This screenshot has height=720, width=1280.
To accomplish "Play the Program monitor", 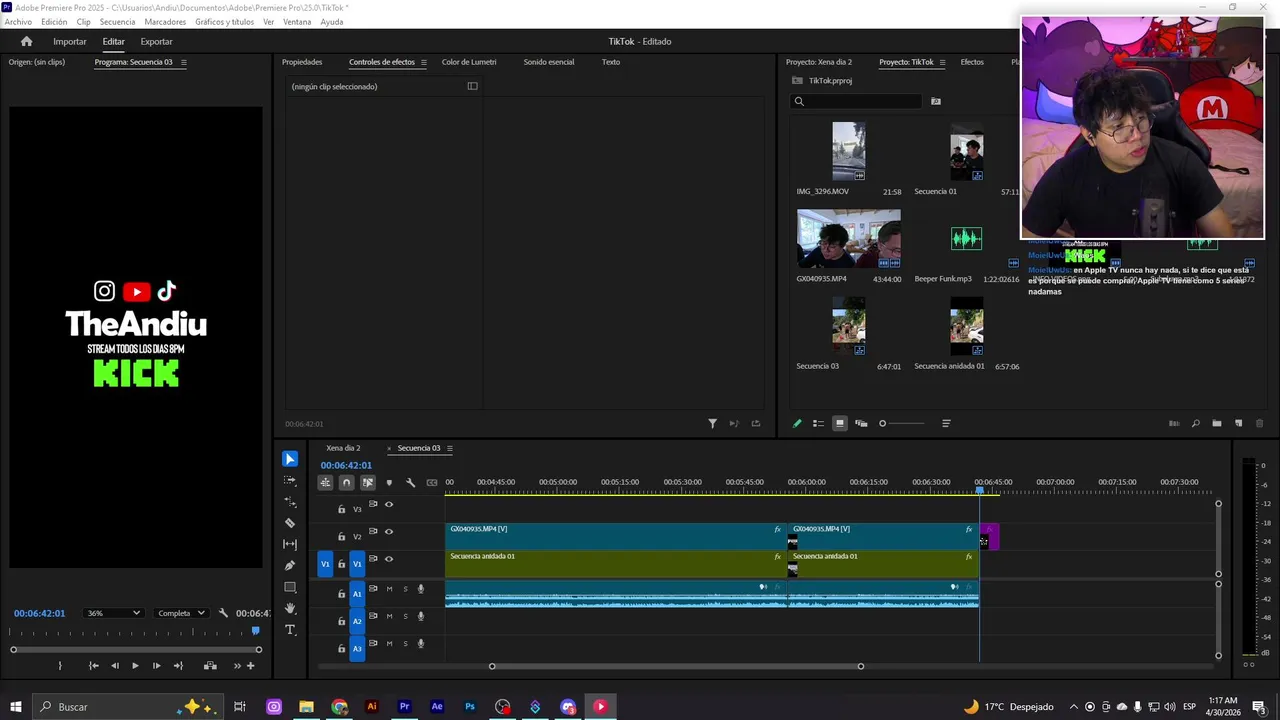I will tap(135, 666).
